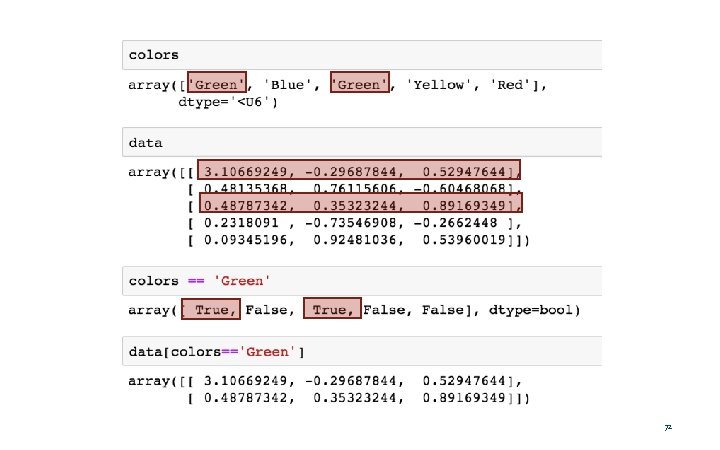
Task: Click 0.89169349 in the data[colors=='Green'] output
Action: [x=464, y=398]
